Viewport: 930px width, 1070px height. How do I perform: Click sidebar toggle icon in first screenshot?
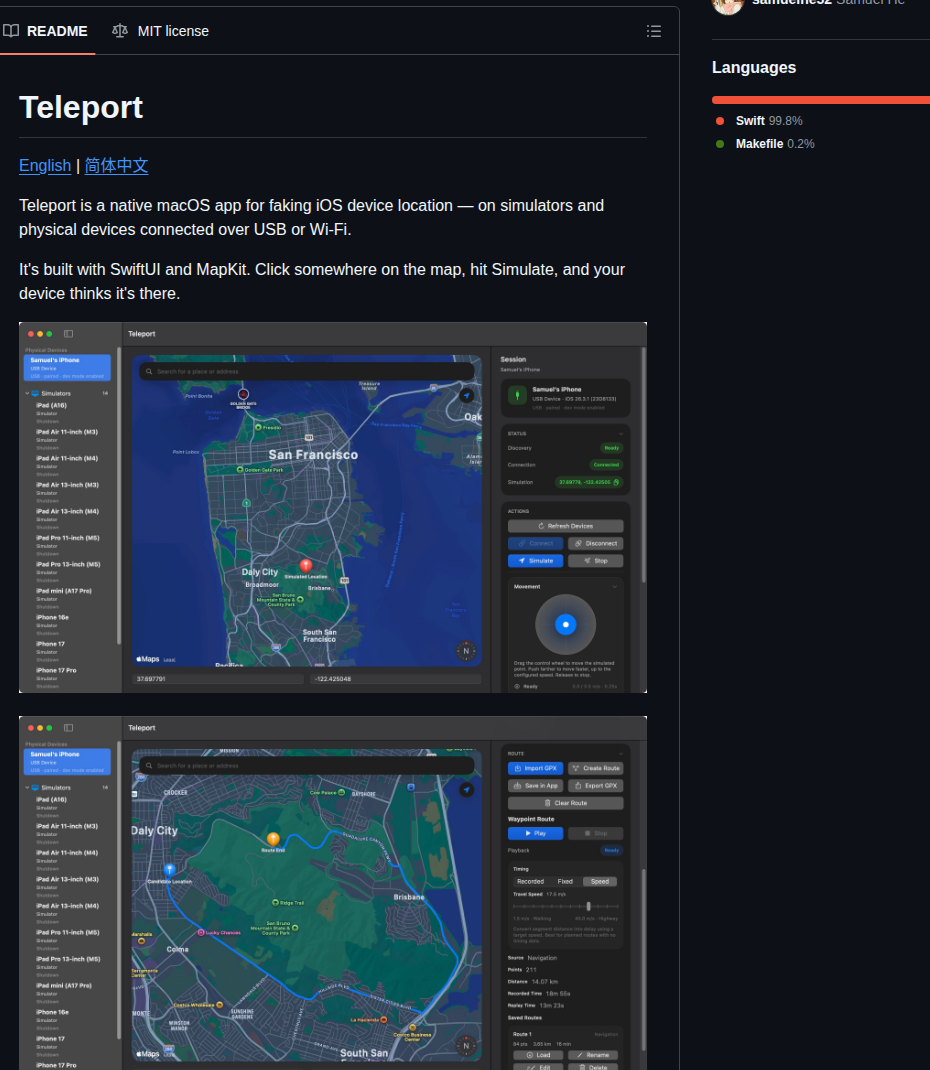pos(68,334)
